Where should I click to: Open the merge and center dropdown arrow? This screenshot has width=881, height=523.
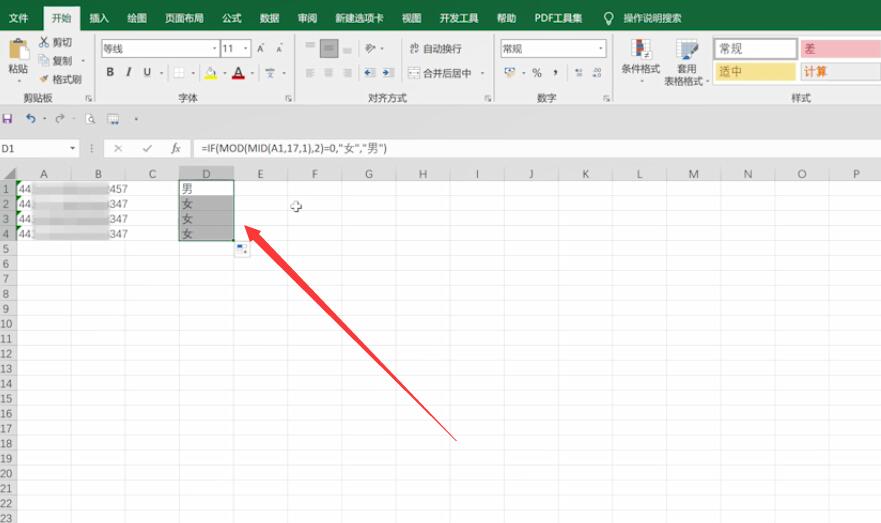pyautogui.click(x=482, y=73)
